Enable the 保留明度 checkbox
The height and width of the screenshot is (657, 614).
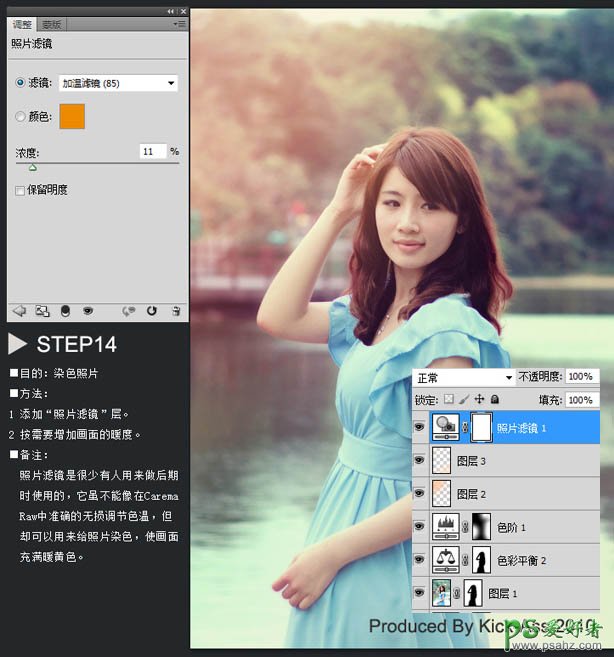(x=20, y=190)
